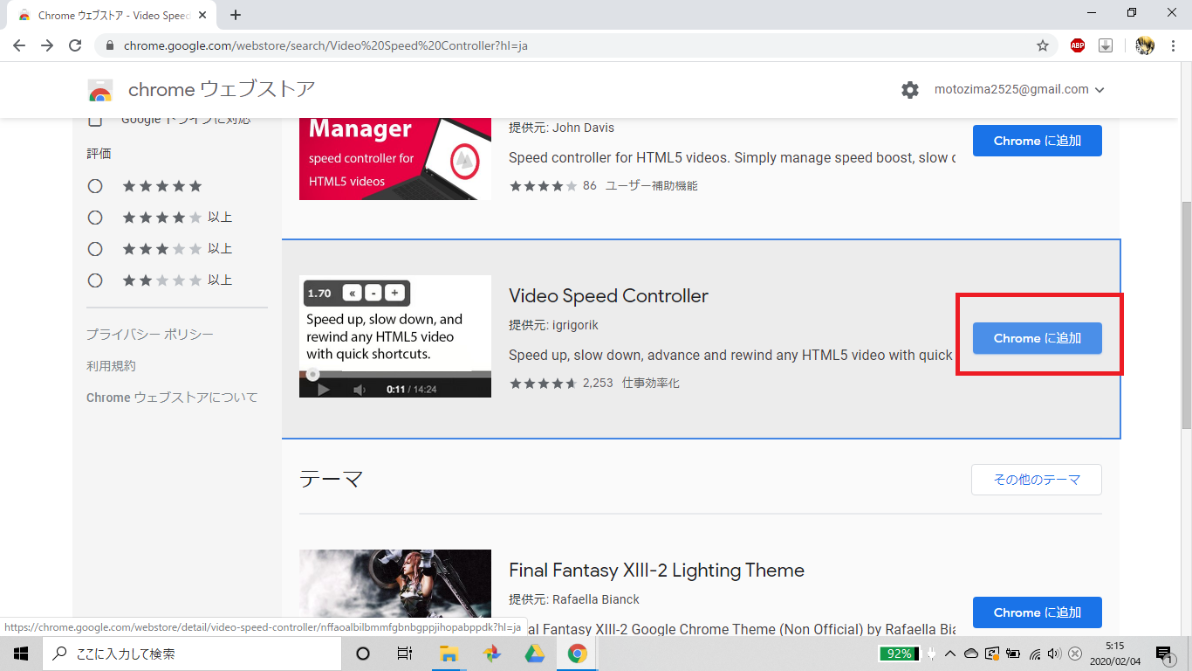Image resolution: width=1192 pixels, height=671 pixels.
Task: Open Google Drive from the taskbar
Action: tap(534, 654)
